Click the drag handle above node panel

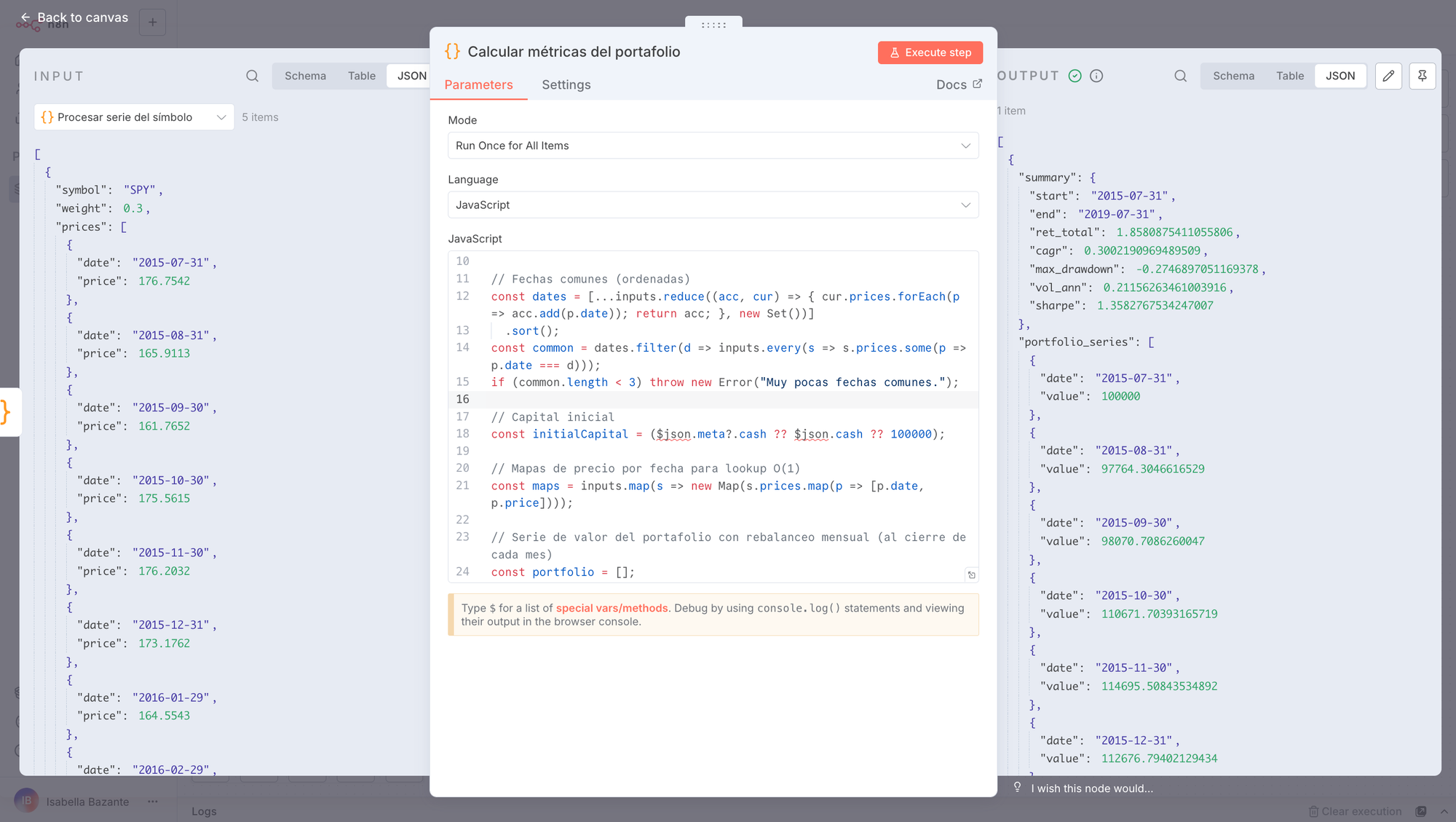click(713, 25)
